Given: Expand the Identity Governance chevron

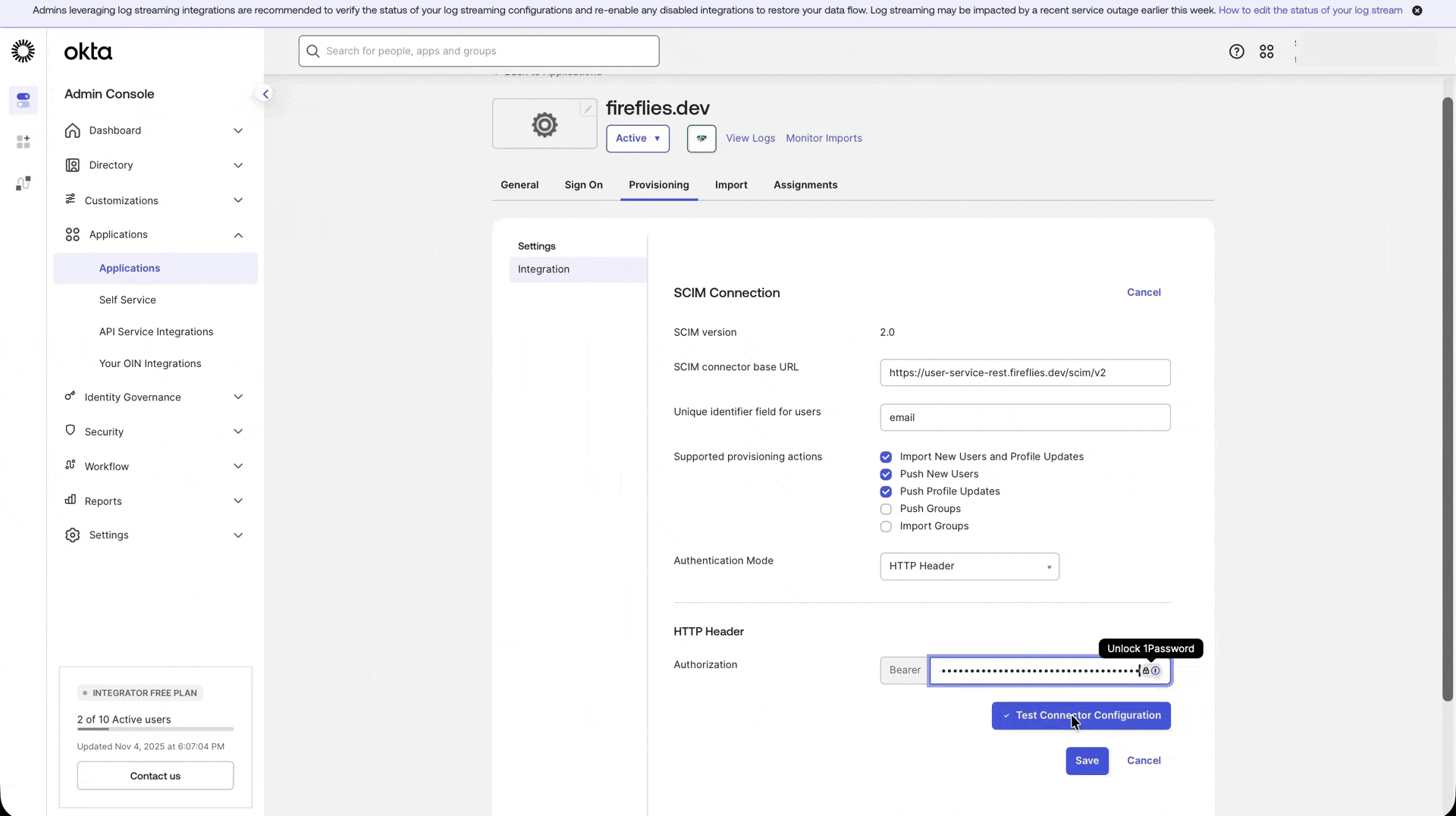Looking at the screenshot, I should [238, 397].
